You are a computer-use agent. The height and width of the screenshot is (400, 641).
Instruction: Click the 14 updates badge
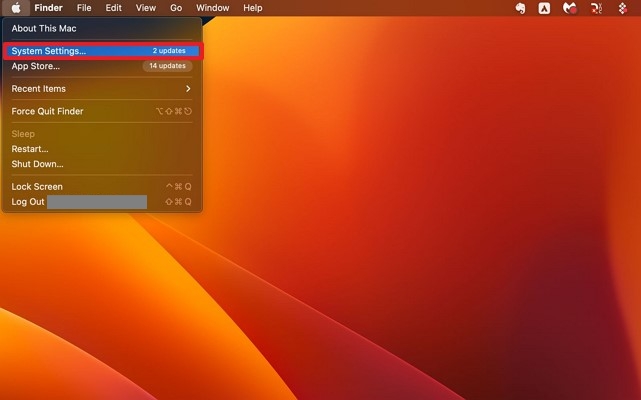(x=166, y=66)
